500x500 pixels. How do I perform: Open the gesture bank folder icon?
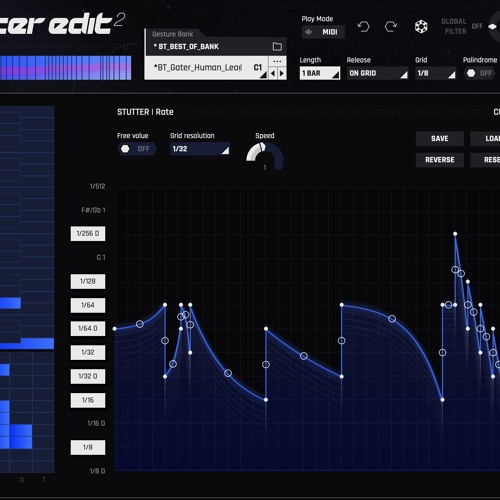[277, 46]
